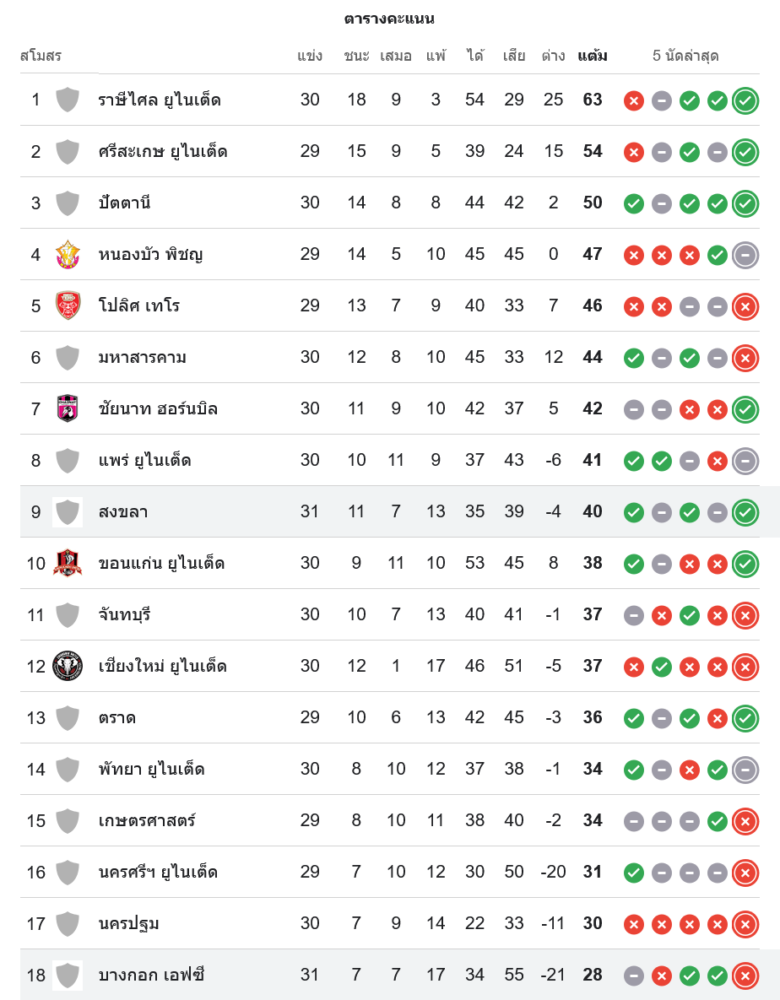Open ราชีไศล ยูไนเต็ด team page
Screen dimensions: 780x1000
(x=159, y=100)
